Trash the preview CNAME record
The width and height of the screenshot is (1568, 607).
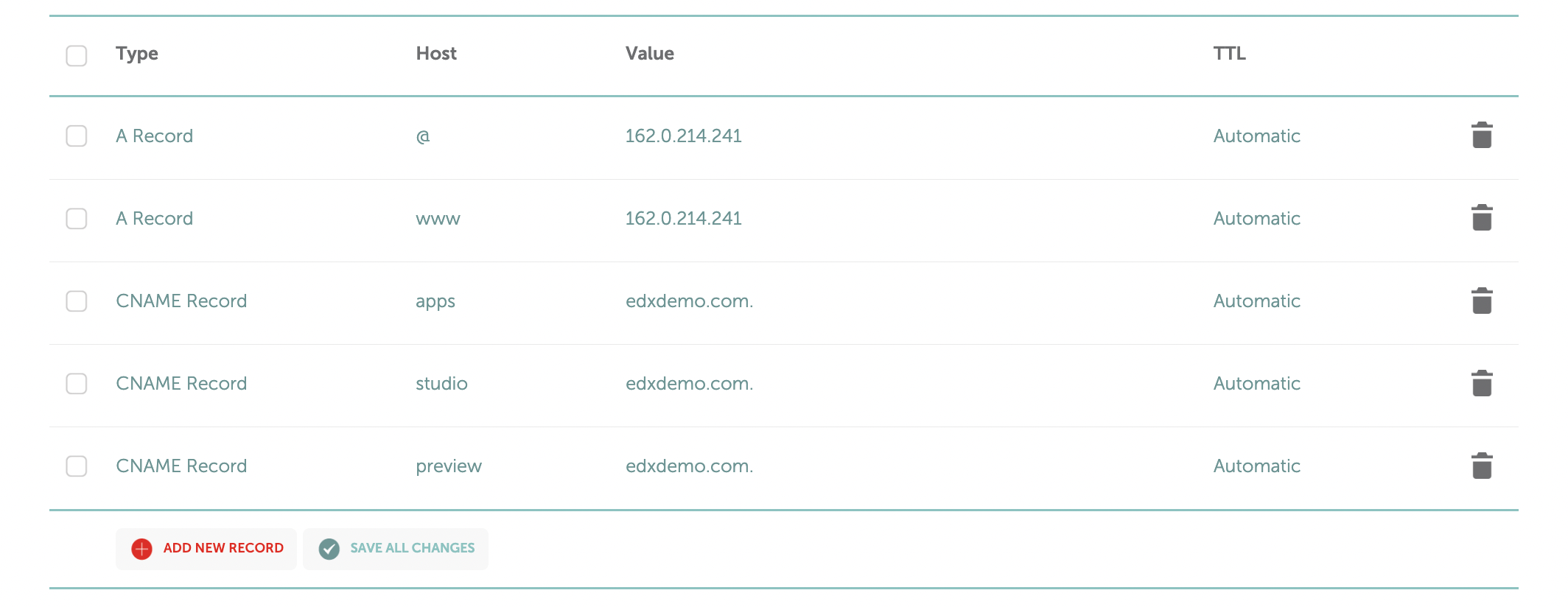tap(1481, 466)
